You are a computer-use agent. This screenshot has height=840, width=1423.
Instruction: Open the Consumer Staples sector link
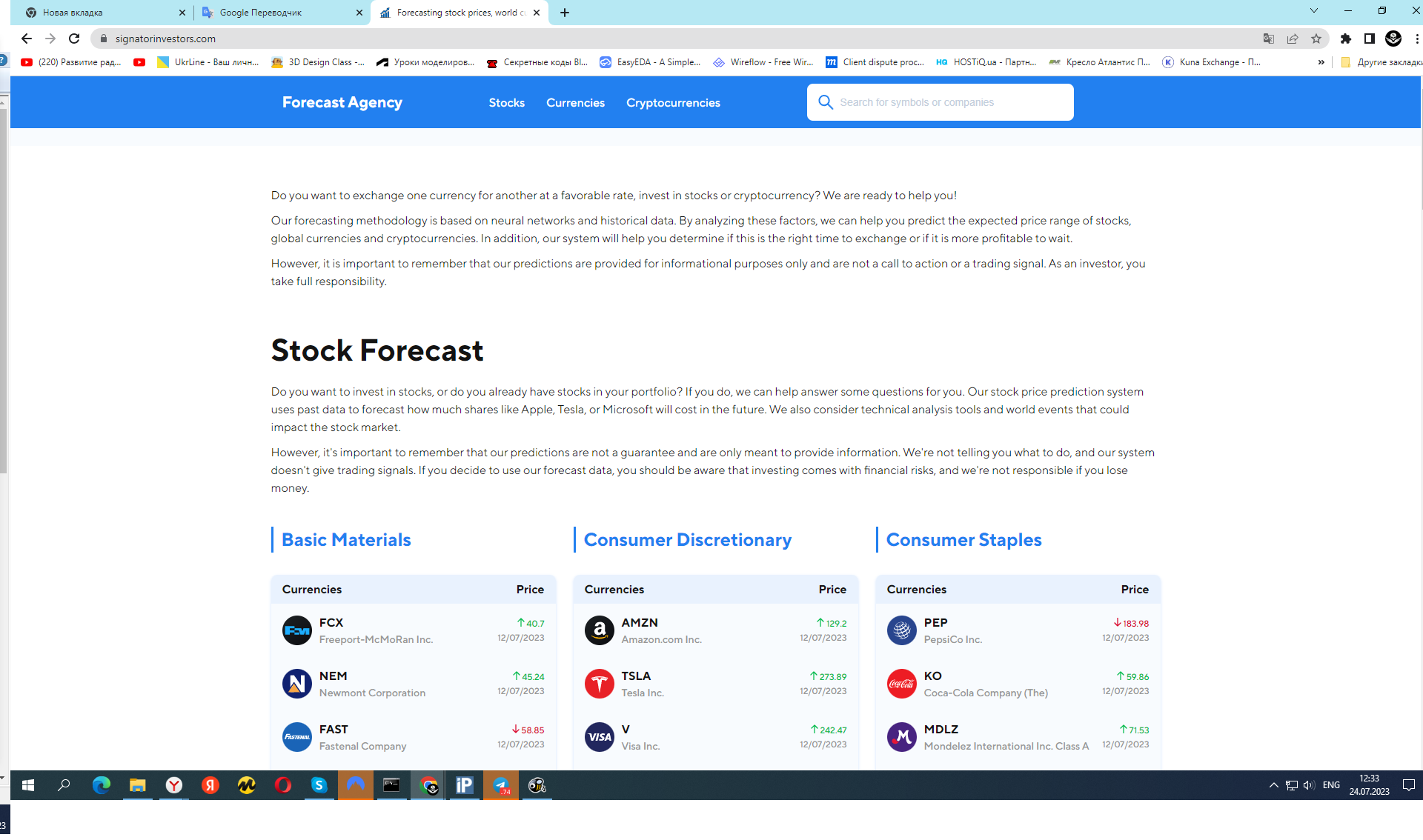964,540
